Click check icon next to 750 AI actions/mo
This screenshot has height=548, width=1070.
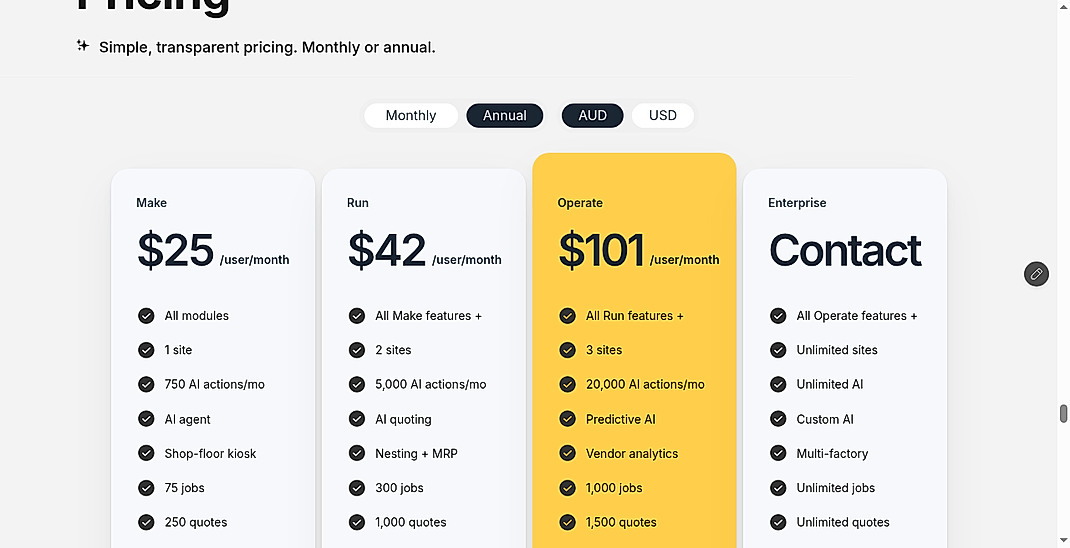pos(146,384)
